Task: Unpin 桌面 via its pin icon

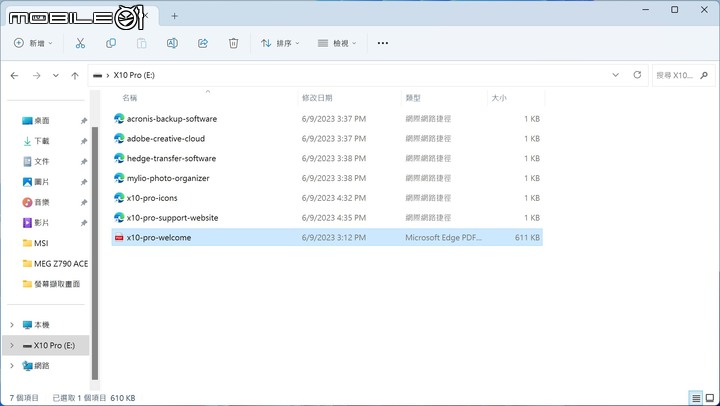Action: coord(84,121)
